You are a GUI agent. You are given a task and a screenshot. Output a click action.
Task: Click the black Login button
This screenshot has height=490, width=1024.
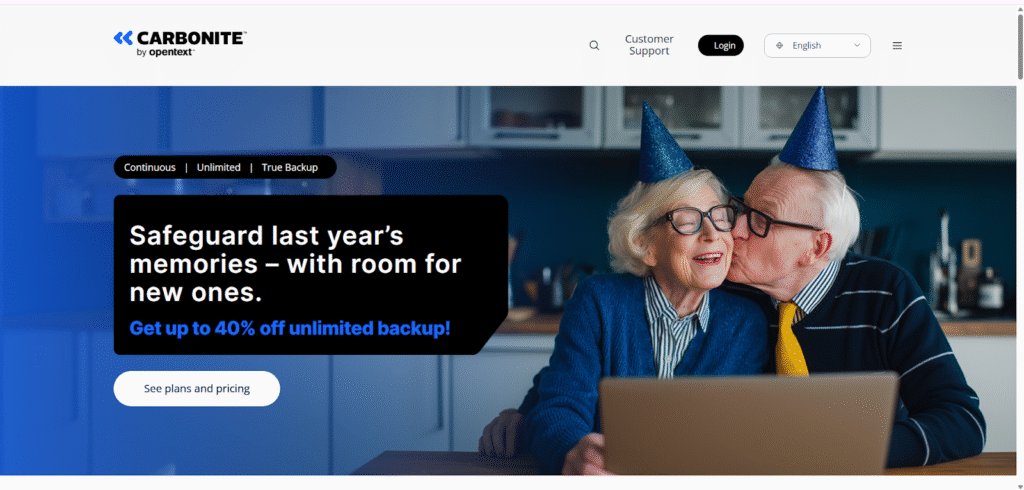[x=721, y=45]
